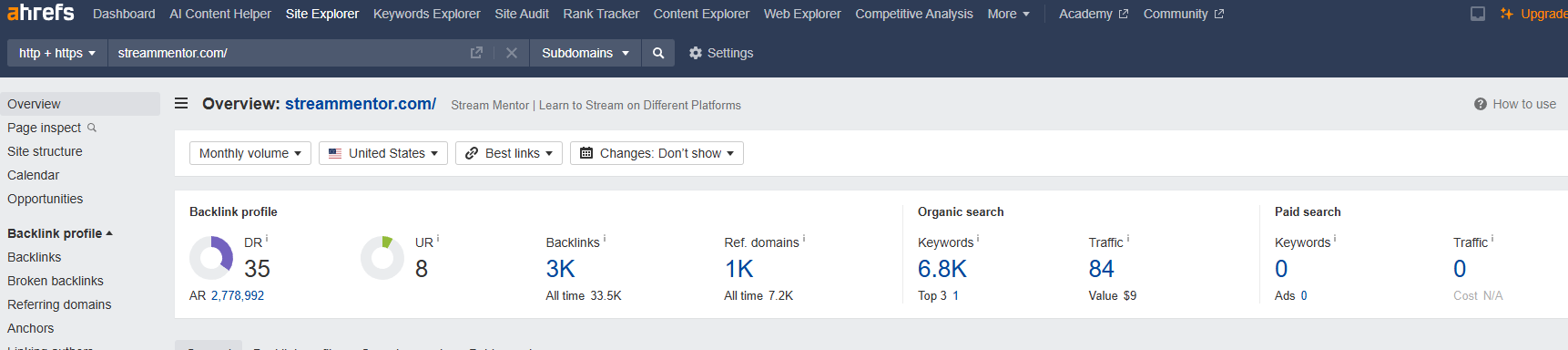Image resolution: width=1568 pixels, height=350 pixels.
Task: Click the UR donut chart
Action: [382, 258]
